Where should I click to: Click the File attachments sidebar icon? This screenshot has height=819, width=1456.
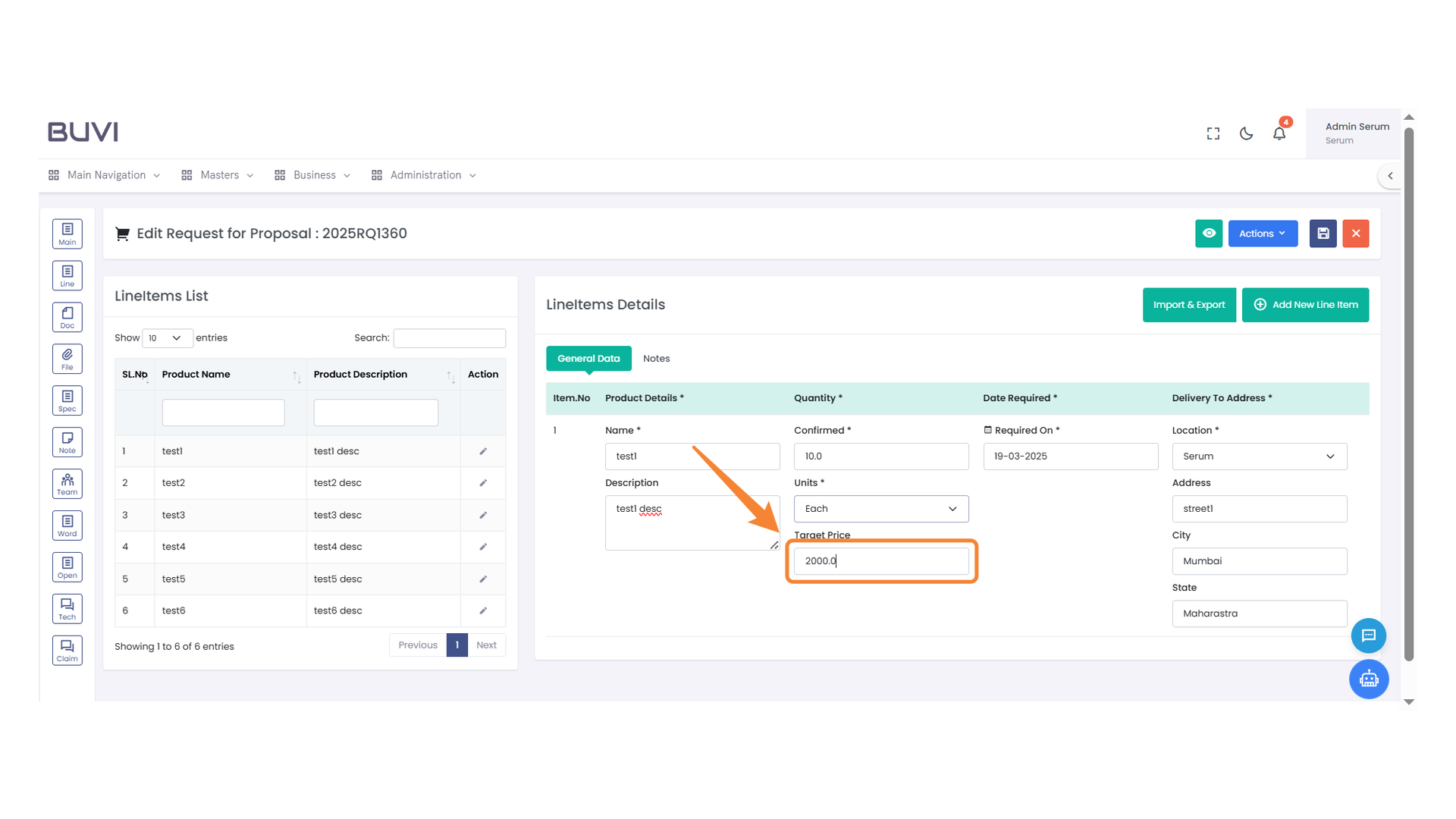click(x=67, y=358)
